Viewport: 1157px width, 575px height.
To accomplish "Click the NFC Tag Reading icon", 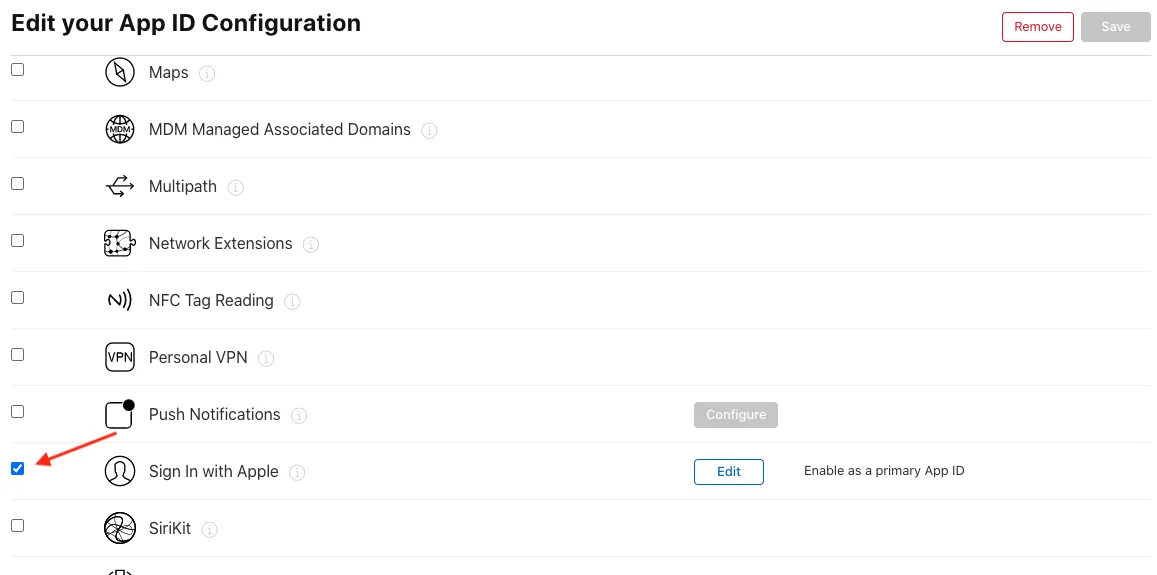I will coord(120,300).
